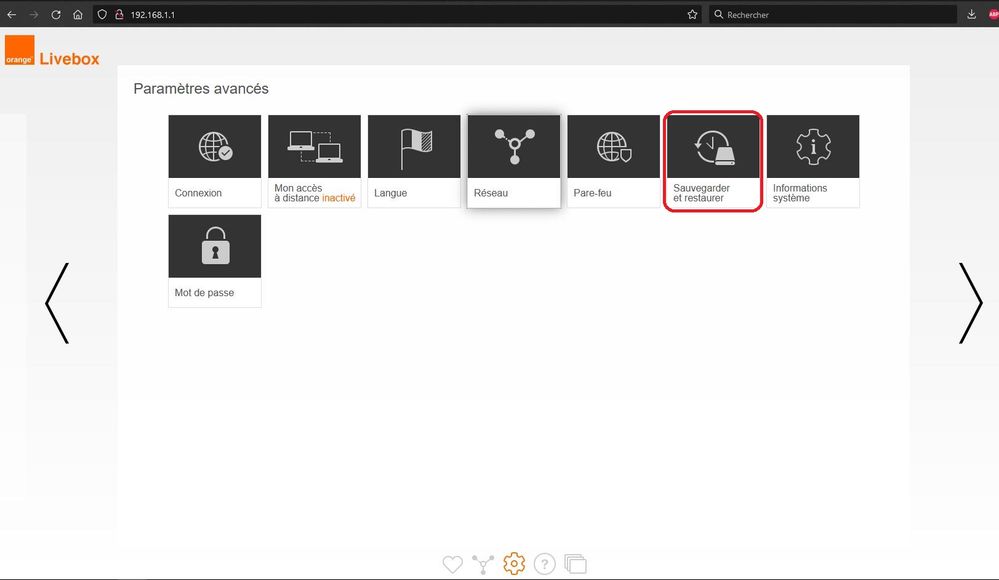
Task: Open the Pare-feu firewall tile
Action: pos(613,160)
